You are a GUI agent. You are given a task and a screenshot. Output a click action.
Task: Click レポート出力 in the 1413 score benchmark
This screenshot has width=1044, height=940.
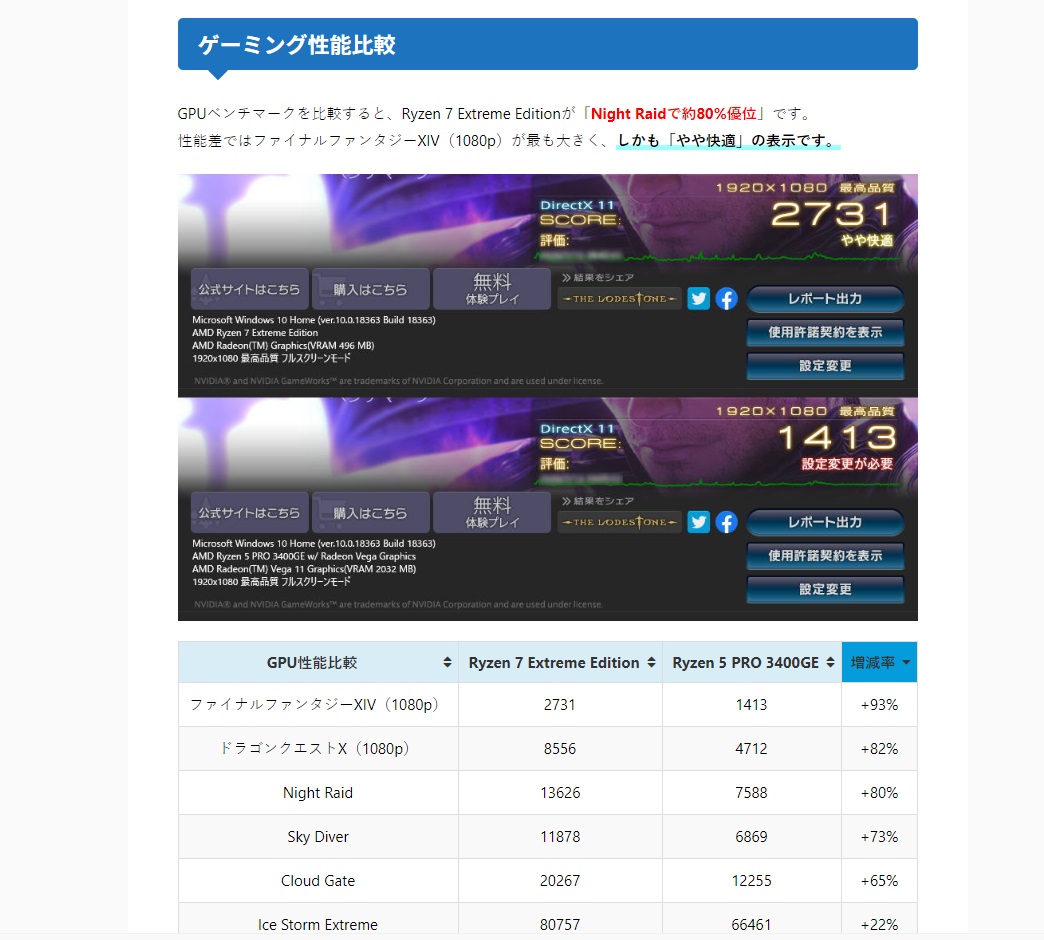(825, 523)
